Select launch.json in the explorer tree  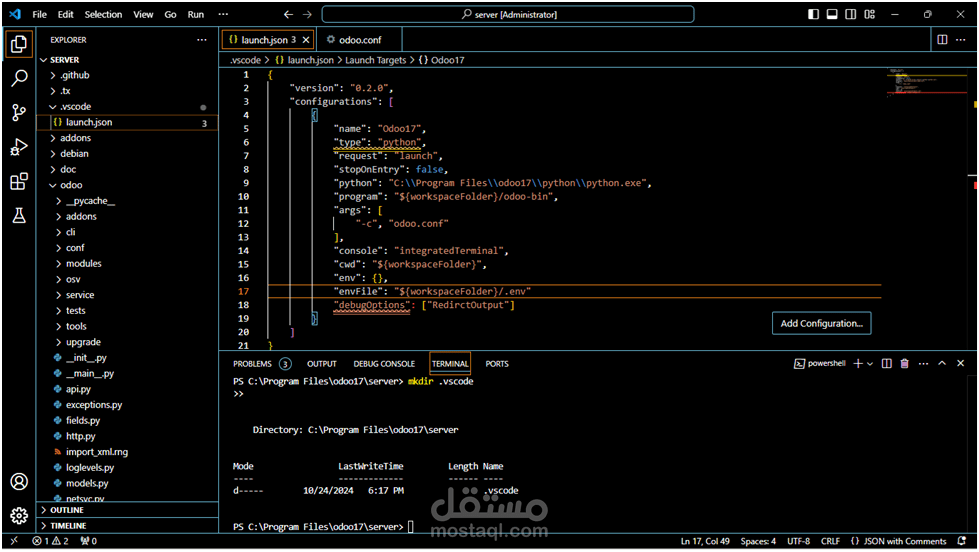coord(127,122)
